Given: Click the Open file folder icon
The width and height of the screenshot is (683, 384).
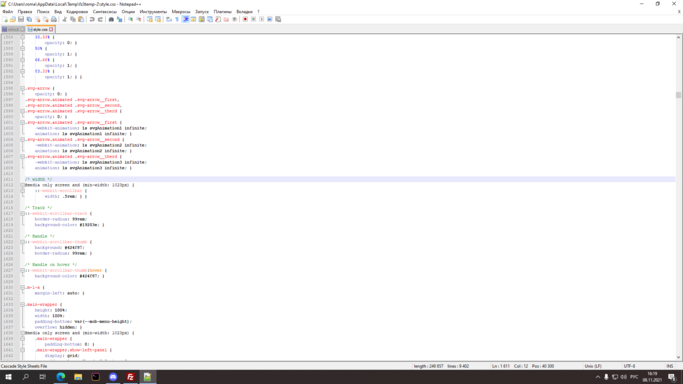Looking at the screenshot, I should click(13, 19).
